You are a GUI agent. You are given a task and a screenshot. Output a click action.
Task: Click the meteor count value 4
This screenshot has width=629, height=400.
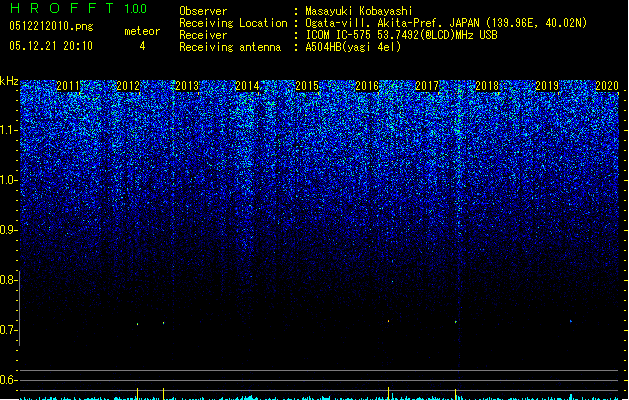[142, 46]
